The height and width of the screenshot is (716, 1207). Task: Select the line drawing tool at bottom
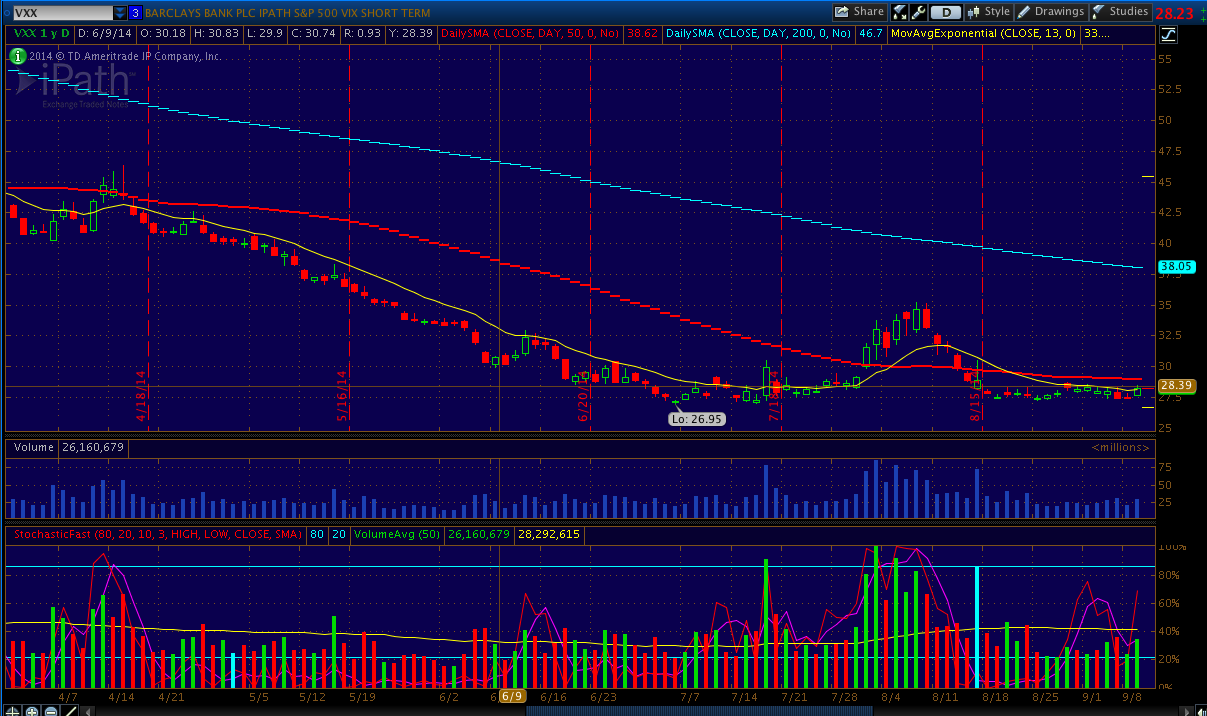click(69, 710)
